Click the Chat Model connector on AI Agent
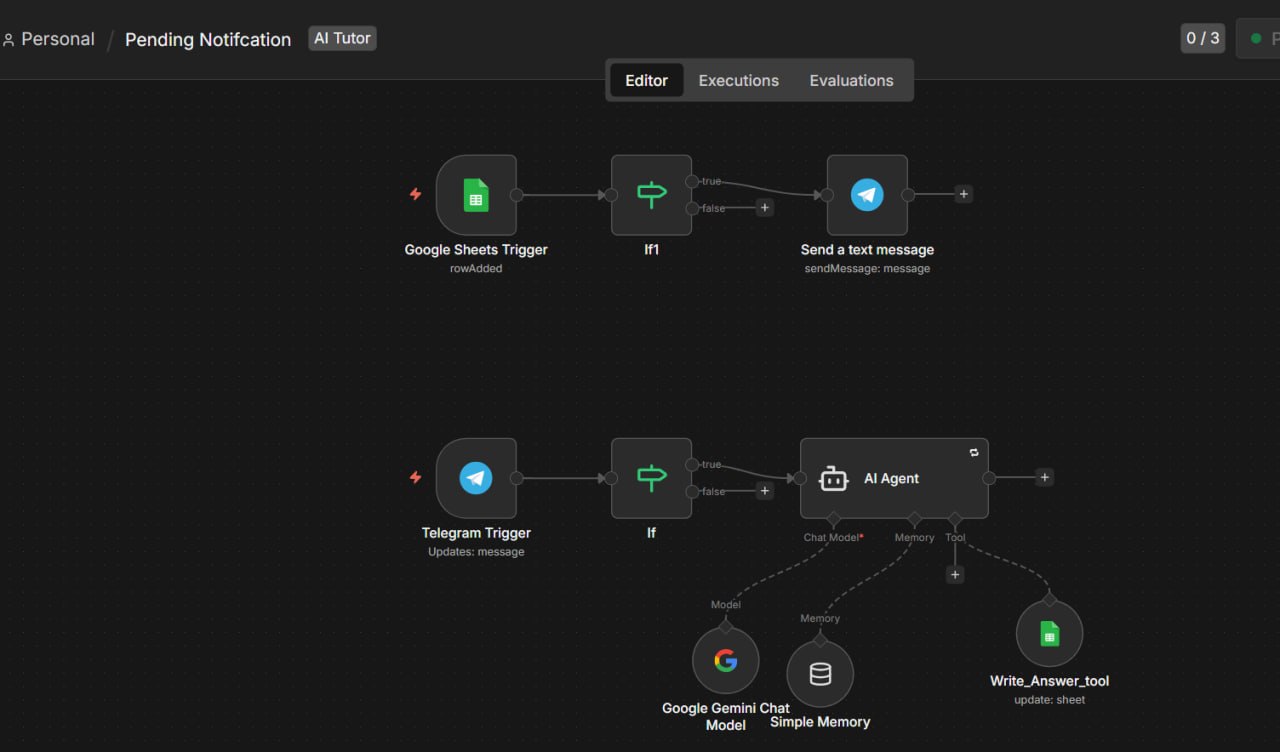The width and height of the screenshot is (1280, 752). click(x=833, y=519)
